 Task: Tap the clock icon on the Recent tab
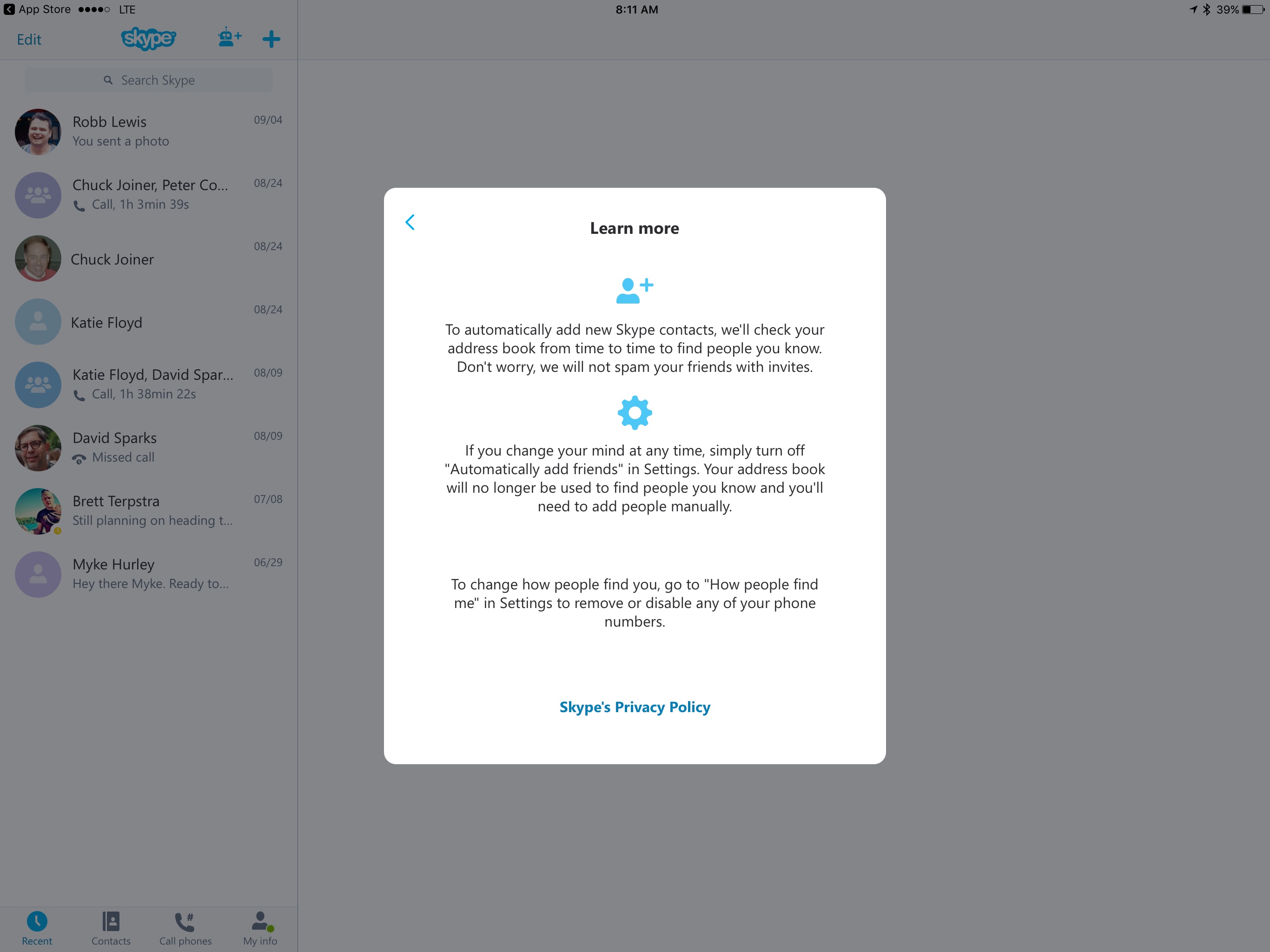(x=37, y=920)
